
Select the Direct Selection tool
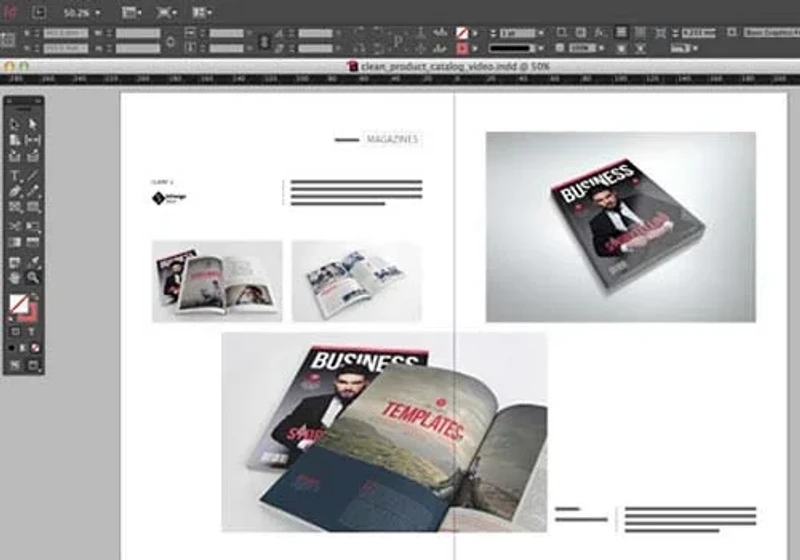tap(33, 124)
